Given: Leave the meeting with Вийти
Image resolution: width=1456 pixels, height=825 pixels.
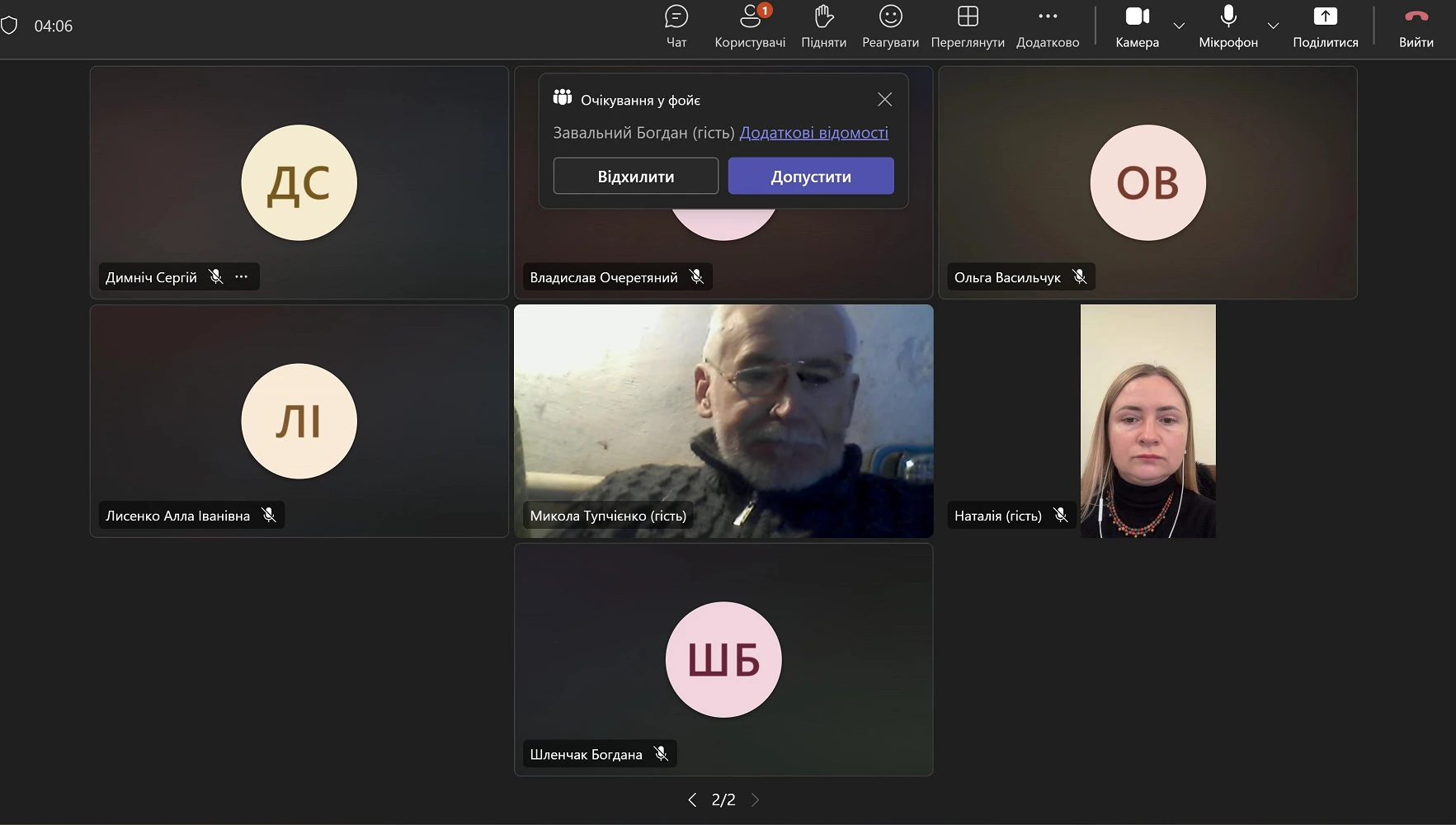Looking at the screenshot, I should (x=1416, y=26).
